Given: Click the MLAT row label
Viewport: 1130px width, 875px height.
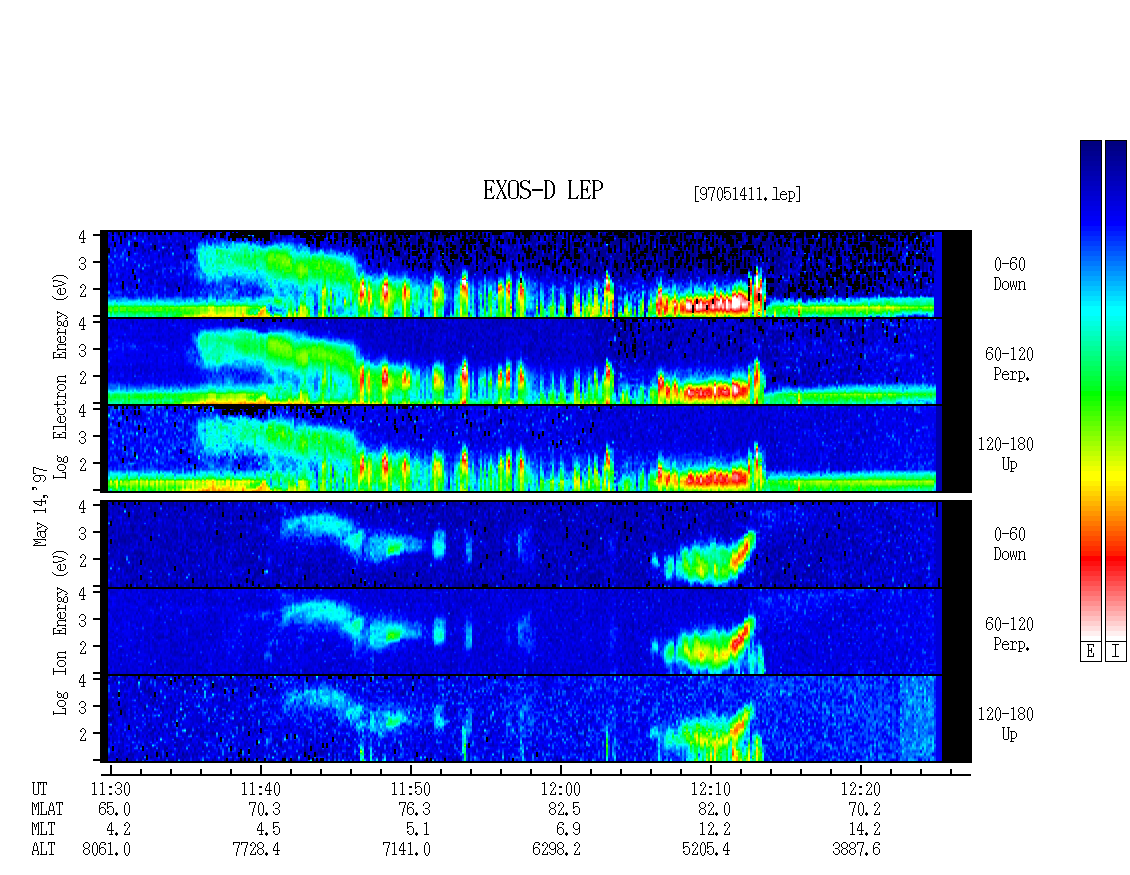Looking at the screenshot, I should [48, 809].
